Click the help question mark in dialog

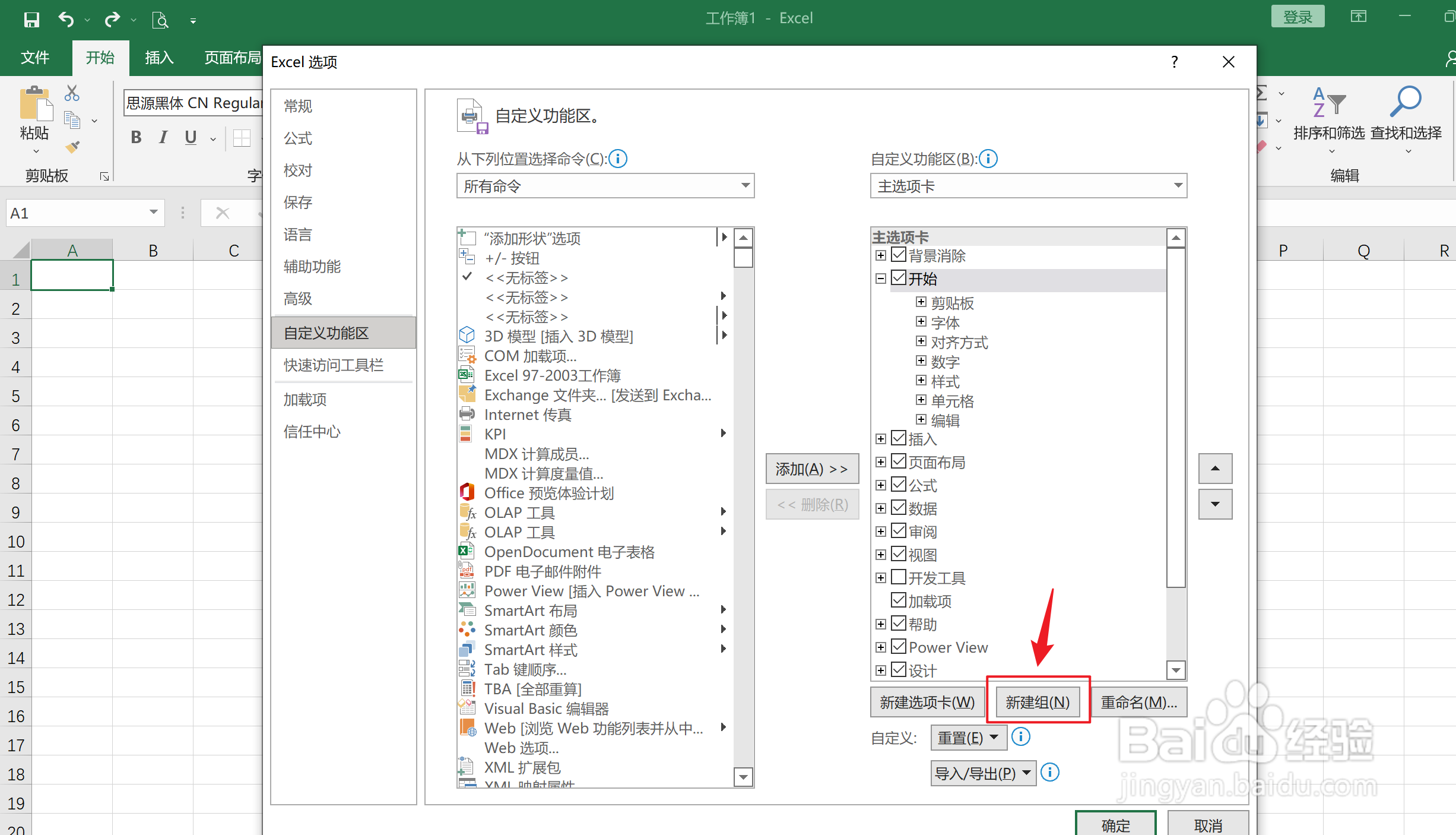coord(1174,62)
